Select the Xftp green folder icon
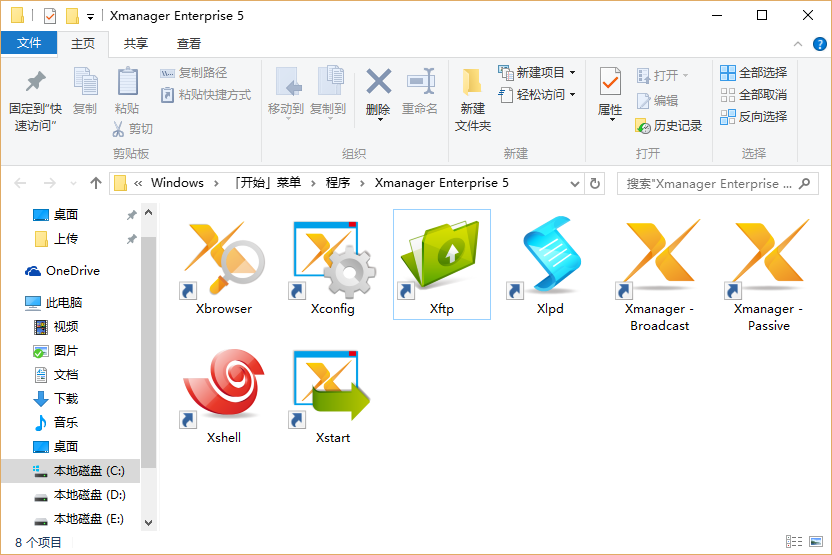 441,257
